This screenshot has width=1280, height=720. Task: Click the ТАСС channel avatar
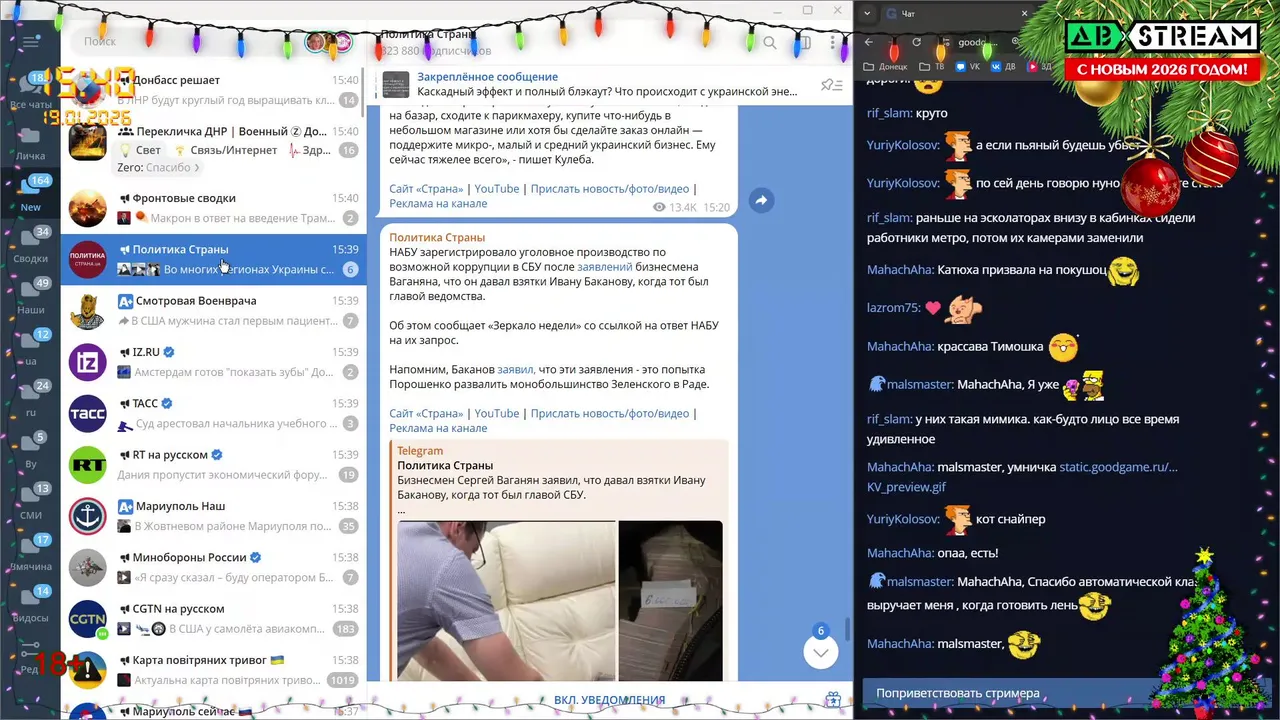click(88, 414)
